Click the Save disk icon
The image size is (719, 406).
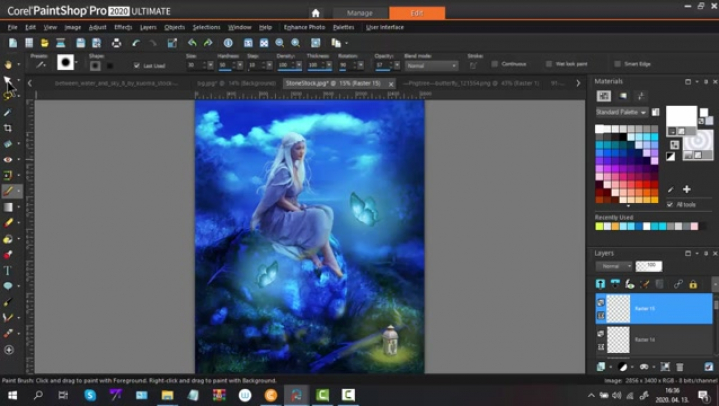(x=81, y=43)
